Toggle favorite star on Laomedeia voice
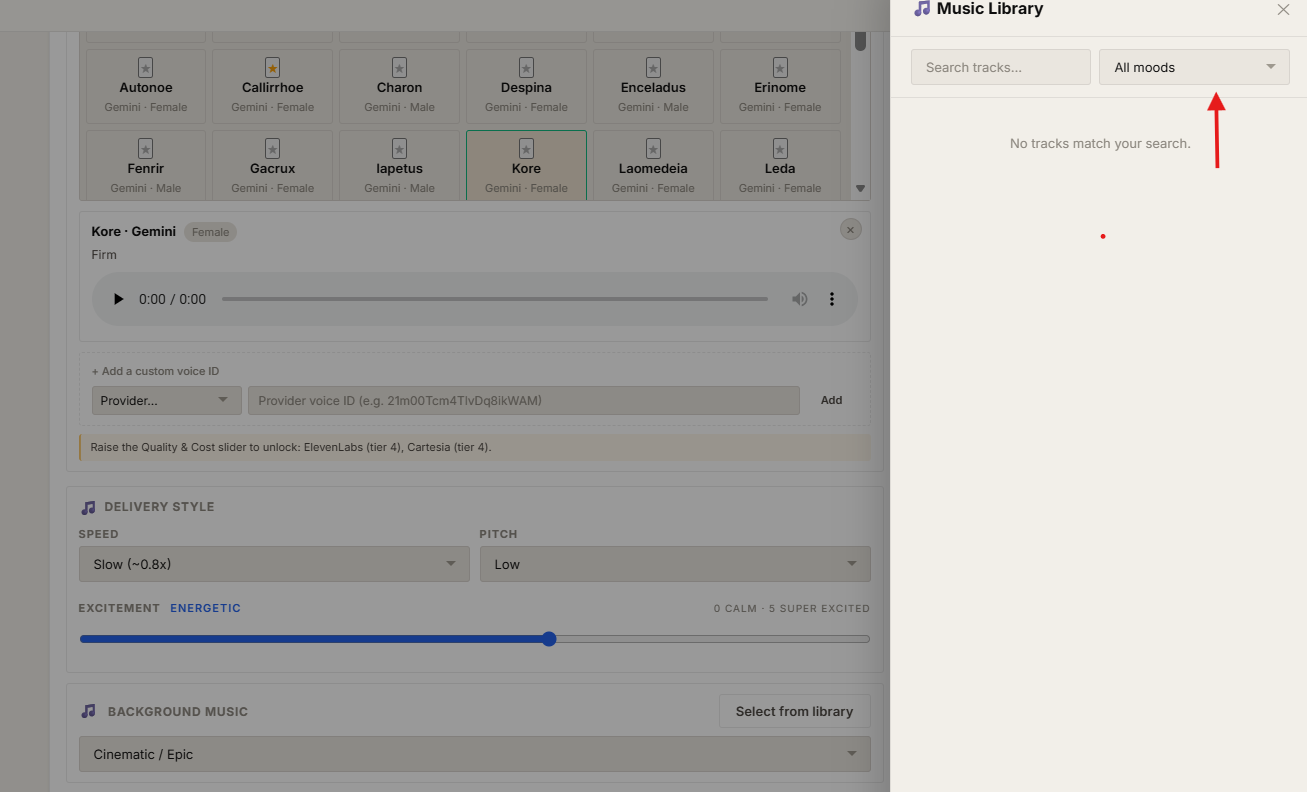The width and height of the screenshot is (1307, 792). coord(653,149)
